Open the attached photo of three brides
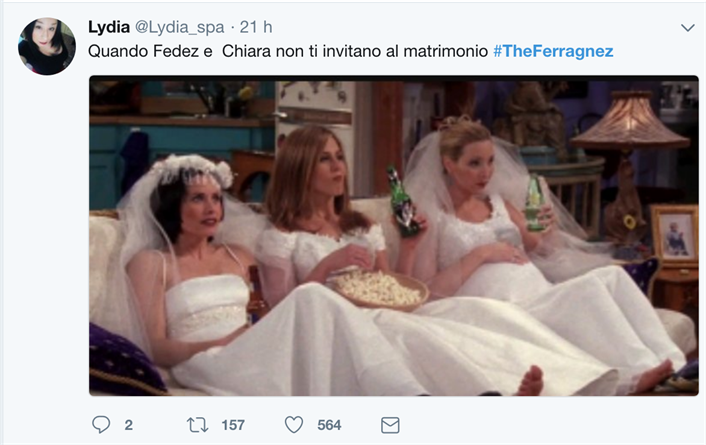 pos(394,236)
